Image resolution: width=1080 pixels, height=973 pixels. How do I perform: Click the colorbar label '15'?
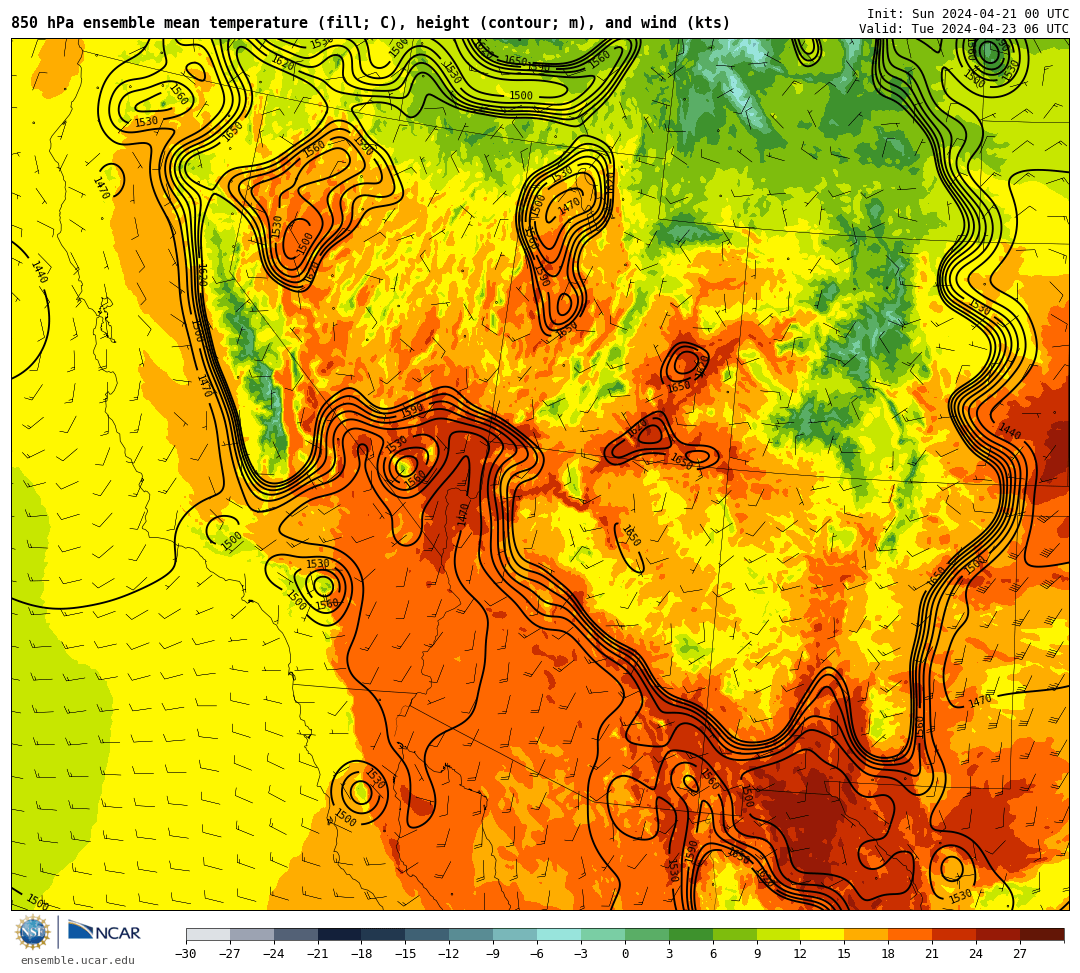tap(844, 954)
